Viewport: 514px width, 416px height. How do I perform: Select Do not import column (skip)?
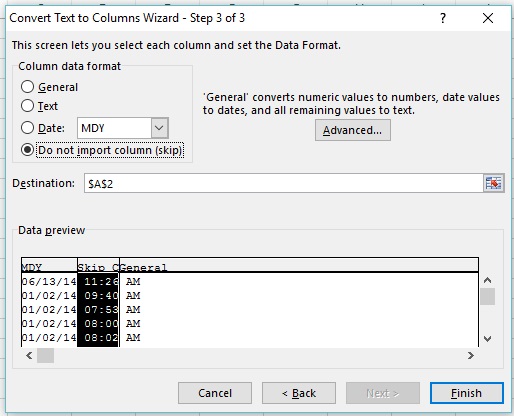[x=27, y=150]
